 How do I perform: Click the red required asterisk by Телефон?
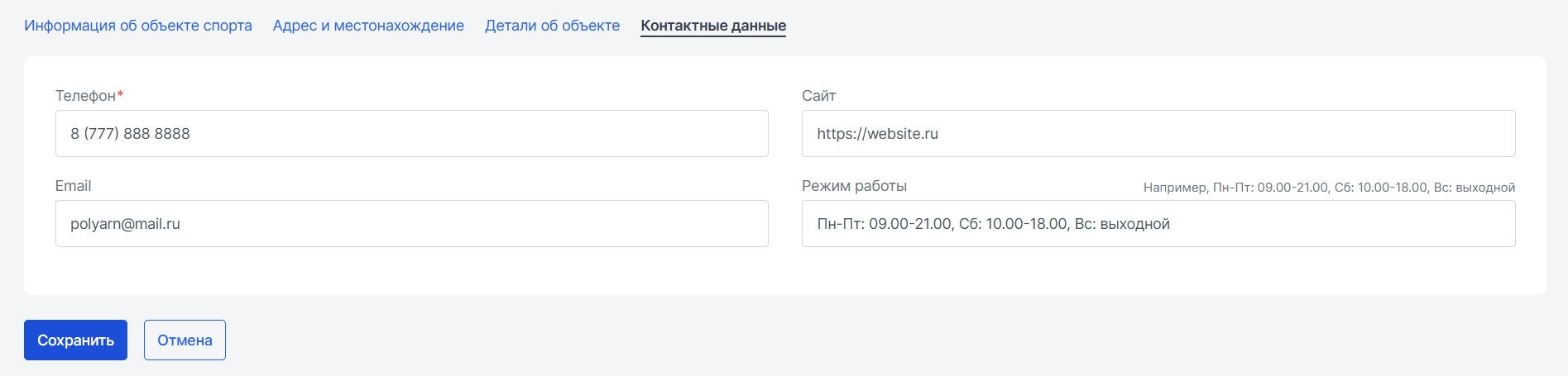click(x=120, y=95)
